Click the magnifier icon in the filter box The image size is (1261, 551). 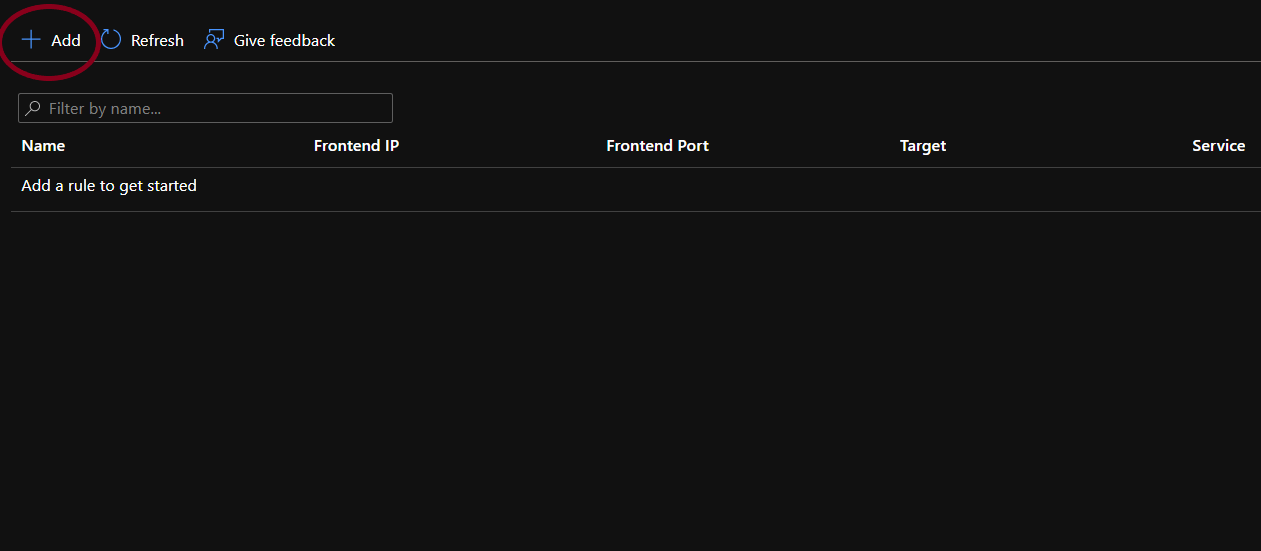(33, 108)
